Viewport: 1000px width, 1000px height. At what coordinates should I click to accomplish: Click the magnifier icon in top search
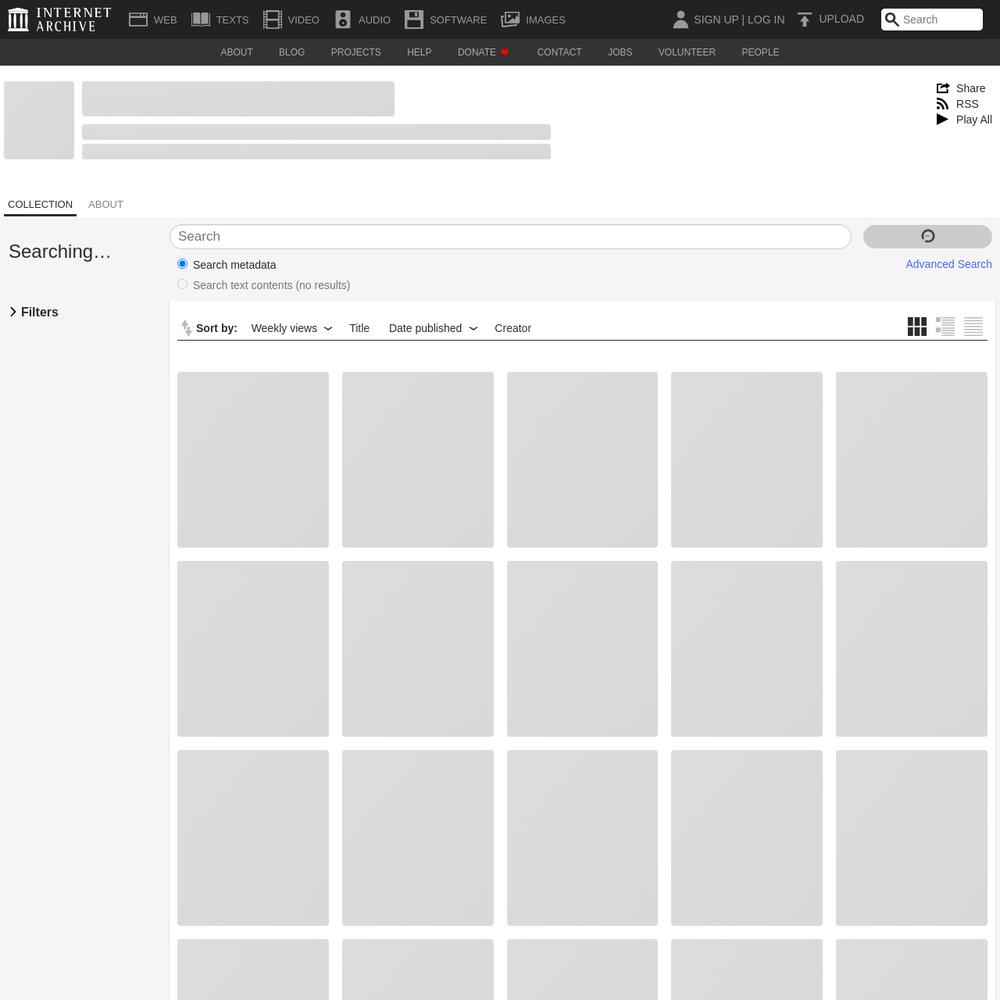[892, 19]
